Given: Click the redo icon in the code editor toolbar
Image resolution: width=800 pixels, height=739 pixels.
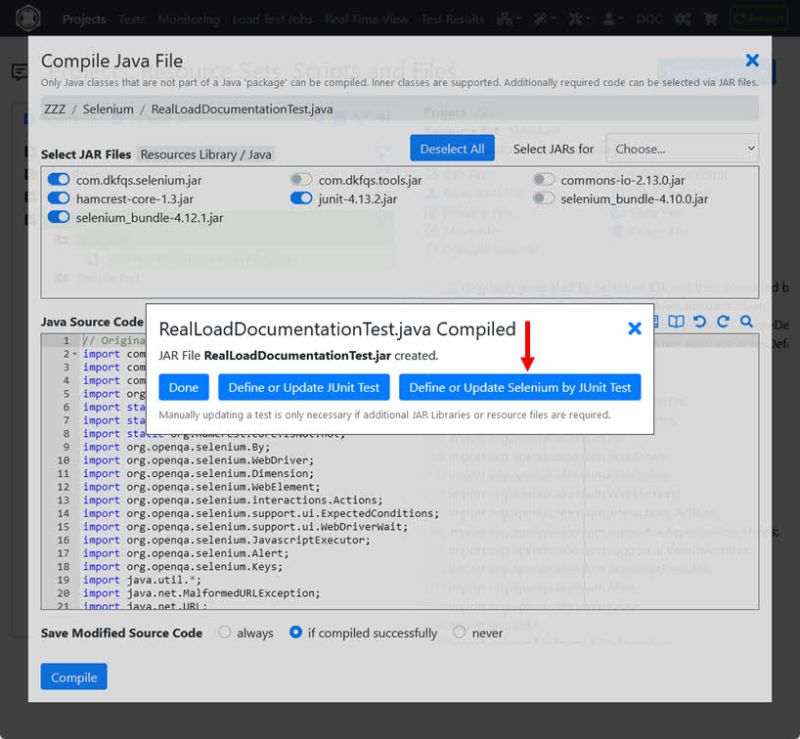Looking at the screenshot, I should click(722, 320).
